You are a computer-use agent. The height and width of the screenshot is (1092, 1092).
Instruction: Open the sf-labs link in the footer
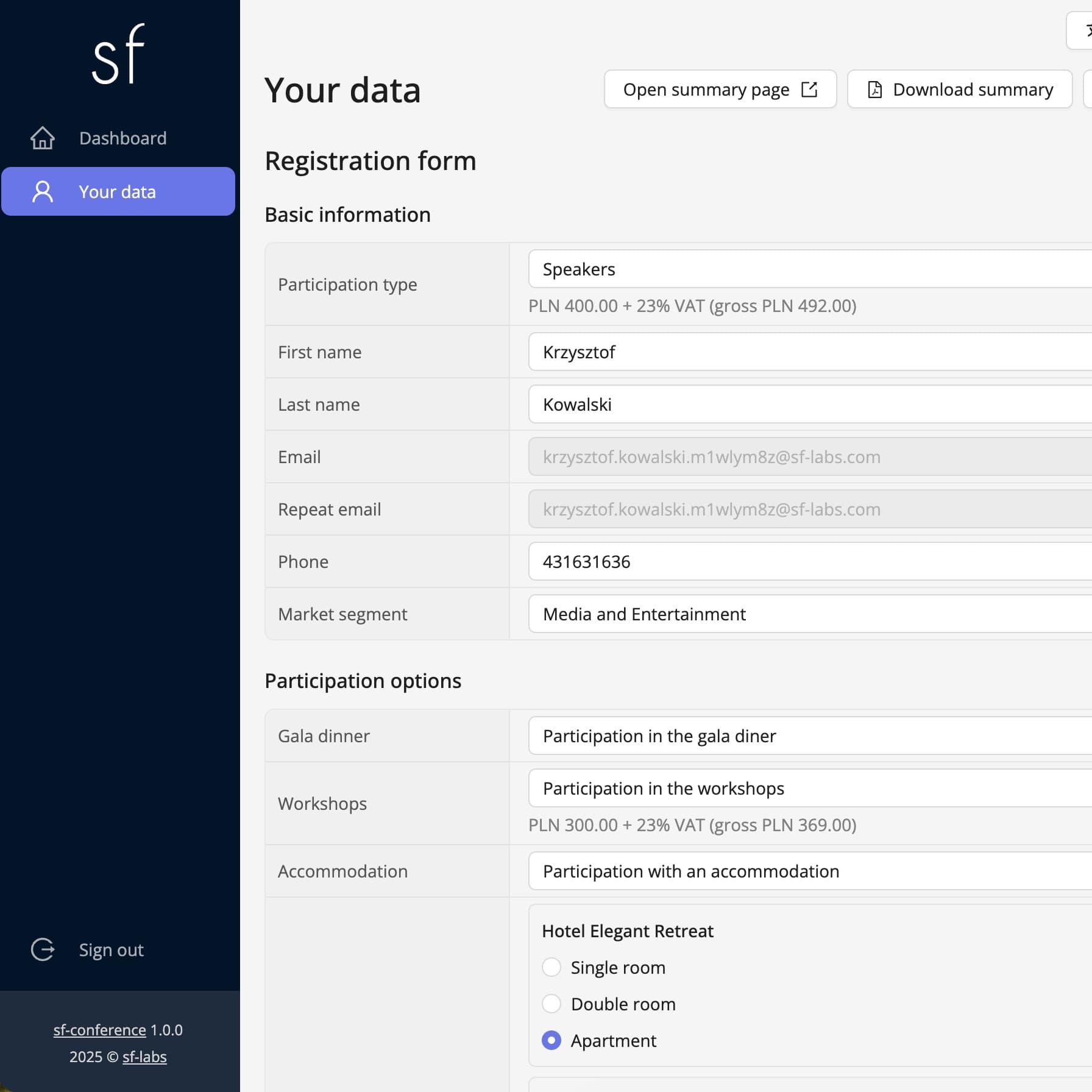[144, 1057]
